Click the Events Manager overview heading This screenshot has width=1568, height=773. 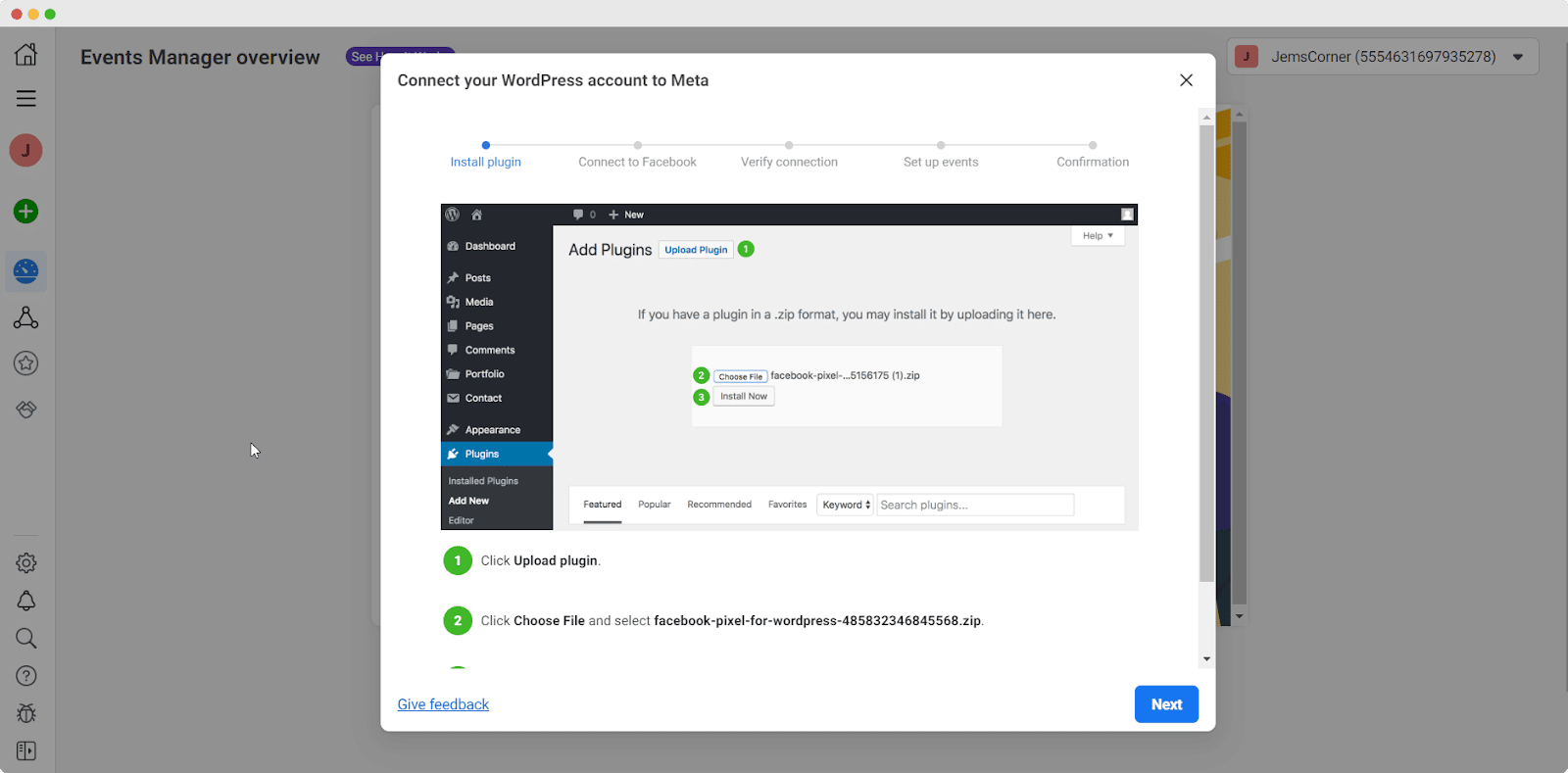(200, 57)
